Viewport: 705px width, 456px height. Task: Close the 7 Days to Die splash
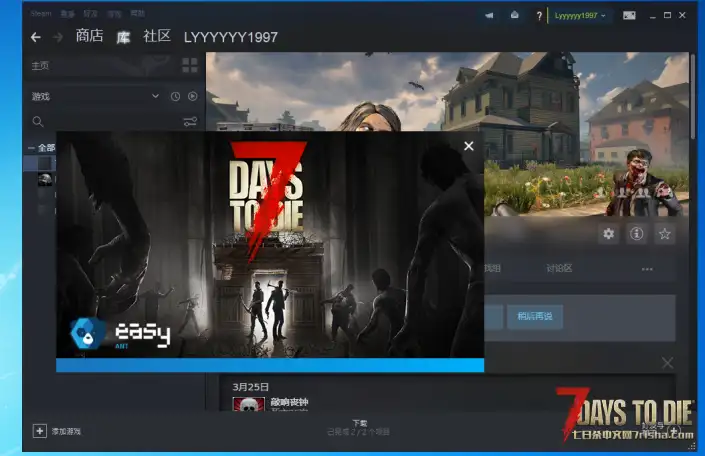469,146
